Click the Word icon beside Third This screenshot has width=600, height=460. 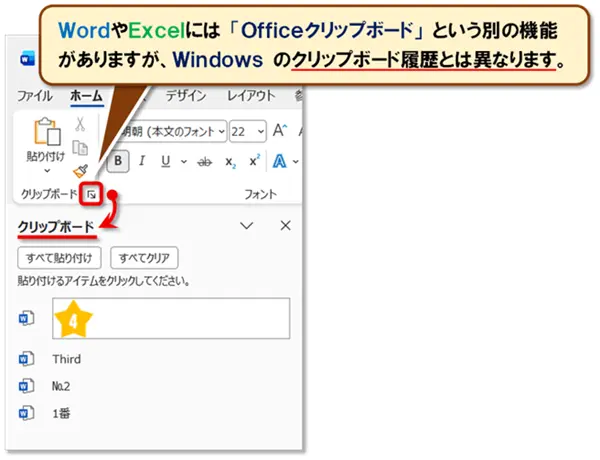coord(26,359)
